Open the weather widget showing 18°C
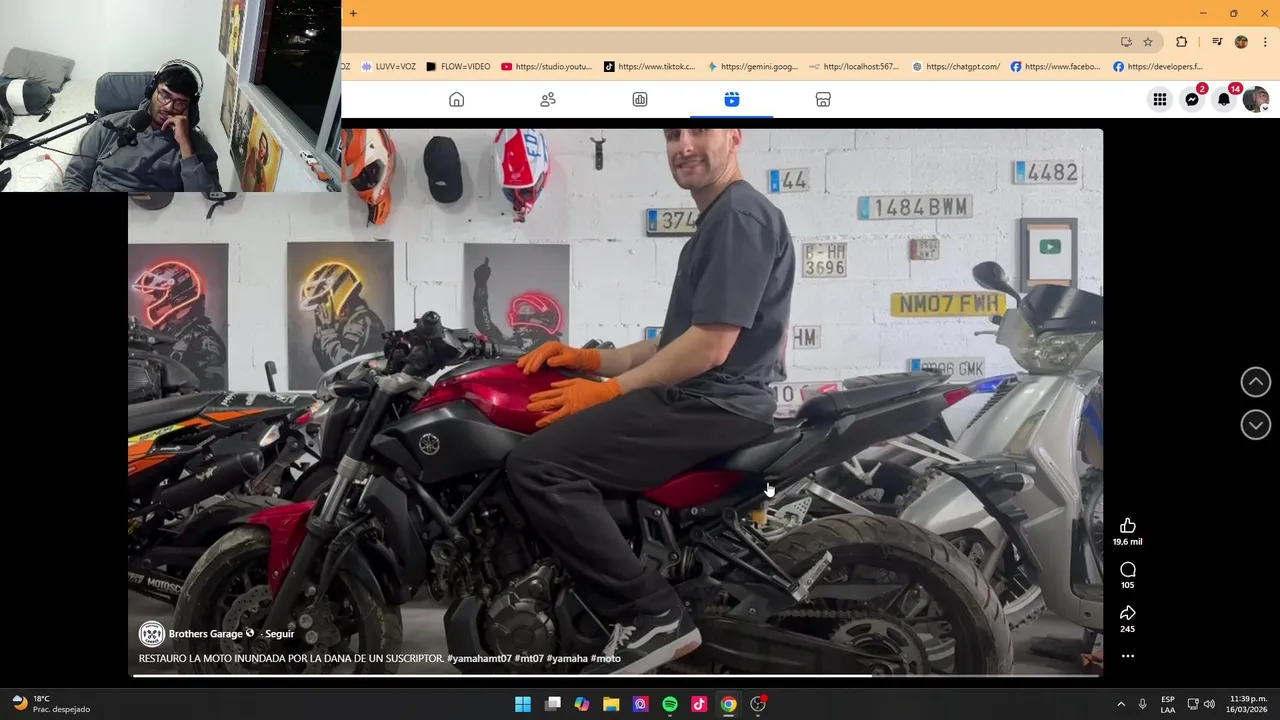The height and width of the screenshot is (720, 1280). click(x=51, y=704)
